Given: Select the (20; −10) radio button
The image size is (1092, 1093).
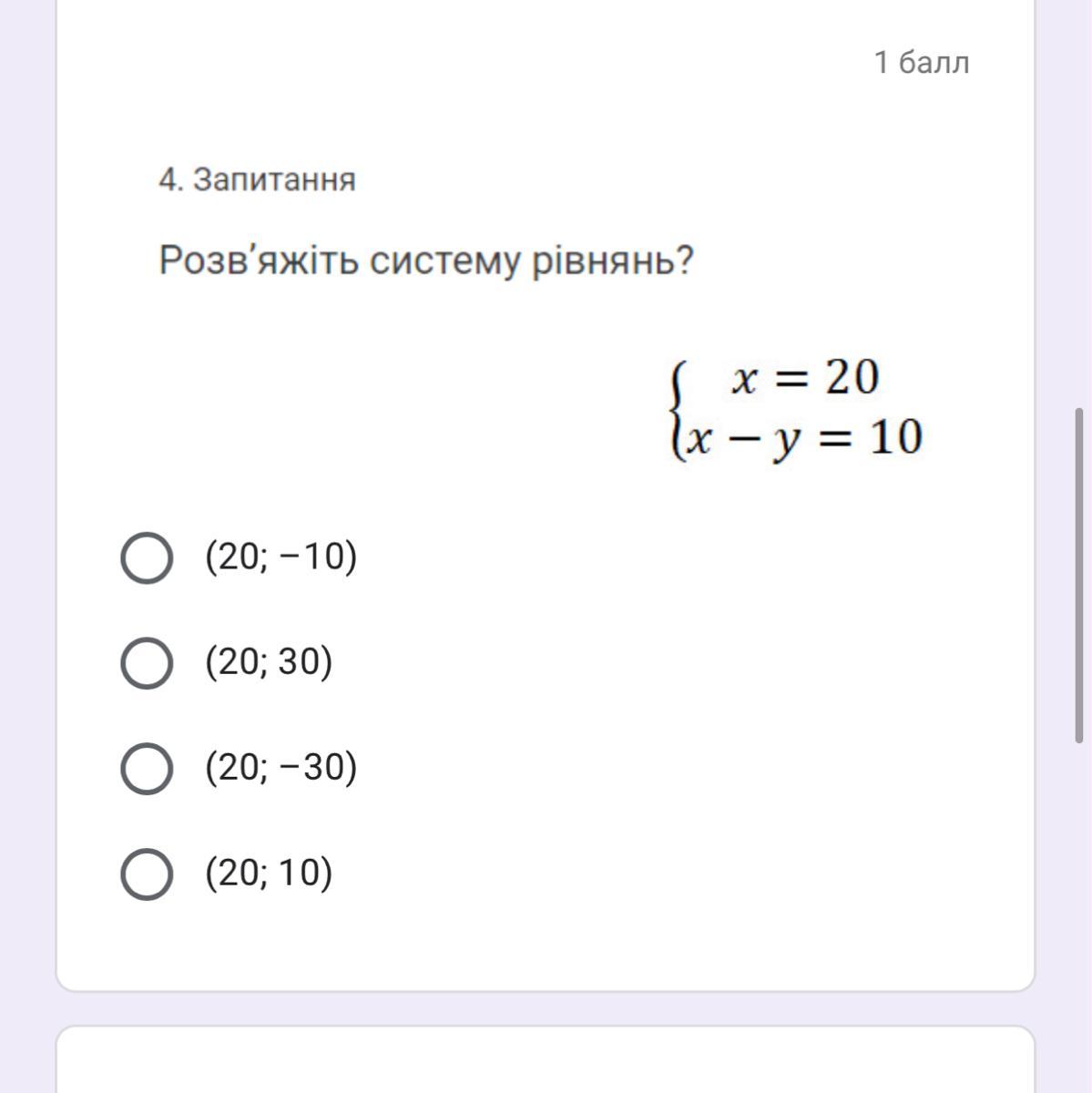Looking at the screenshot, I should 147,557.
